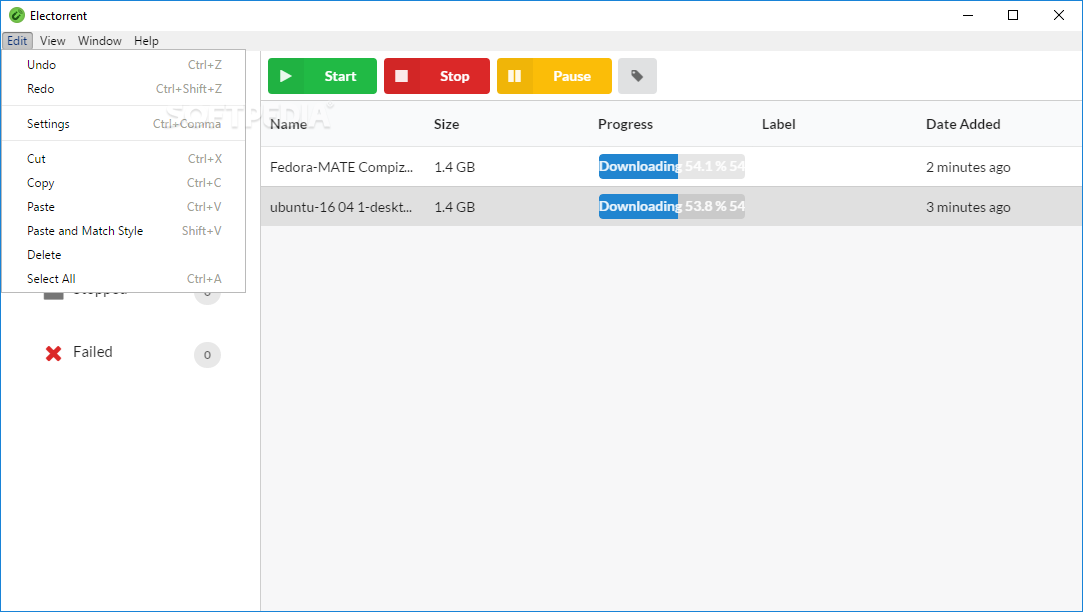Click Fedora torrent's 54.1% progress bar
The width and height of the screenshot is (1083, 612).
point(671,166)
